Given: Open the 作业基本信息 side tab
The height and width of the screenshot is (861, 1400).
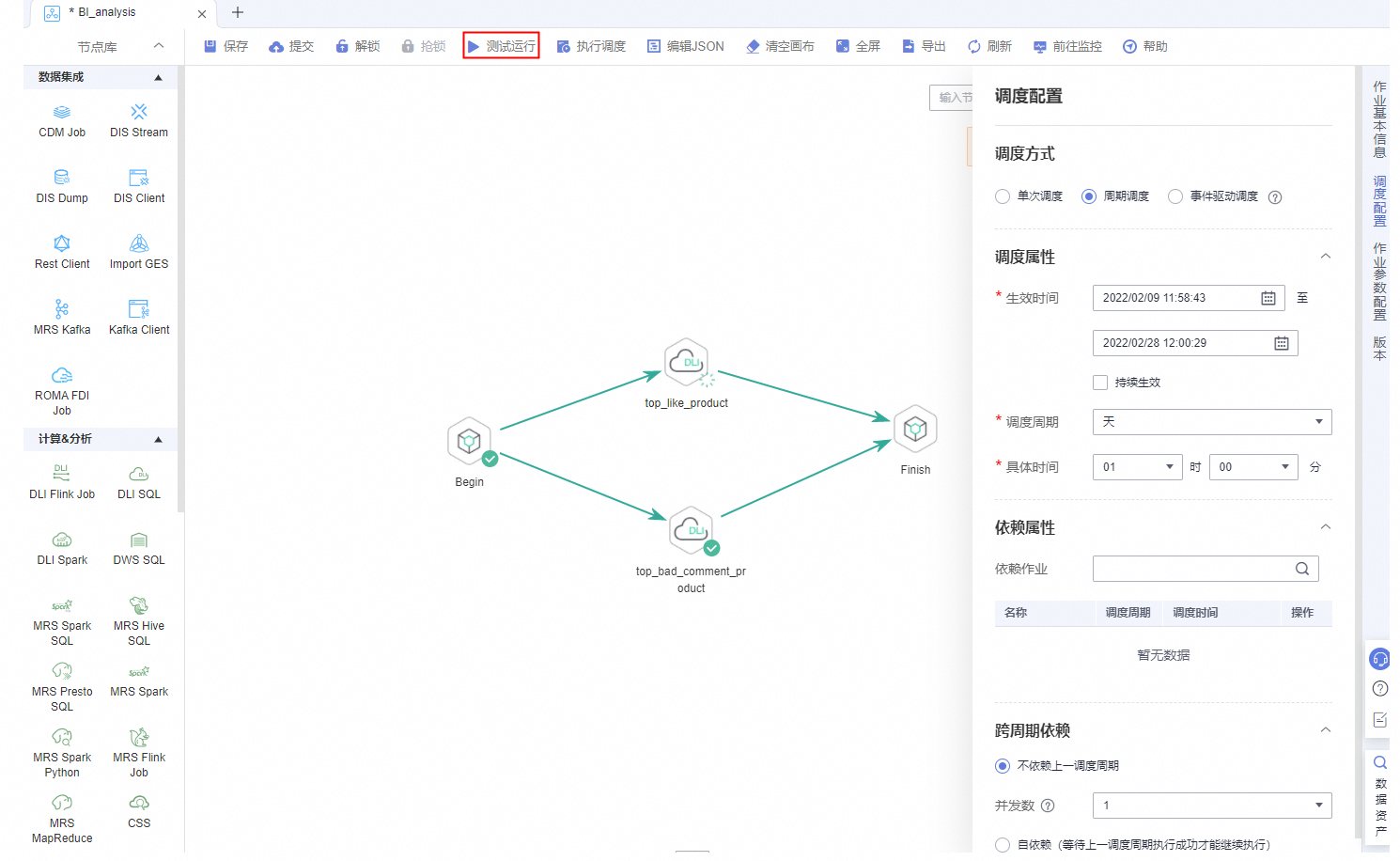Looking at the screenshot, I should tap(1379, 119).
